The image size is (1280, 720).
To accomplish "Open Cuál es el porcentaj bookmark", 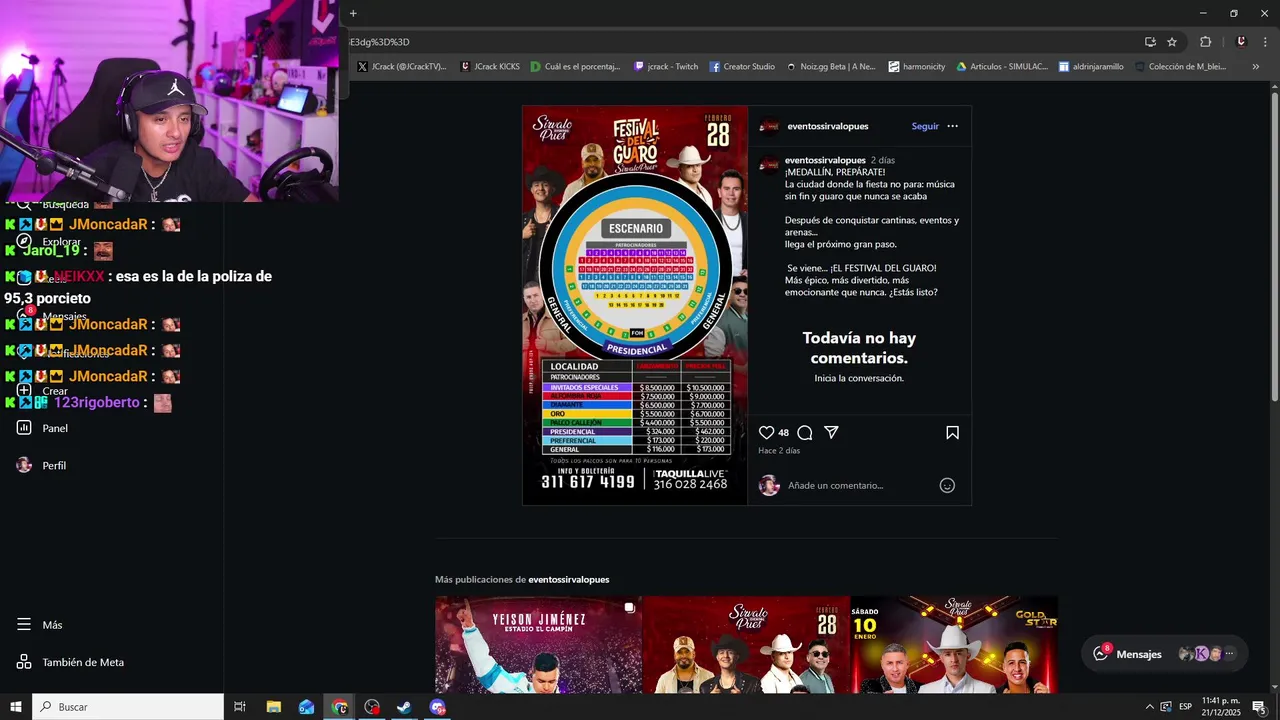I will click(x=576, y=67).
